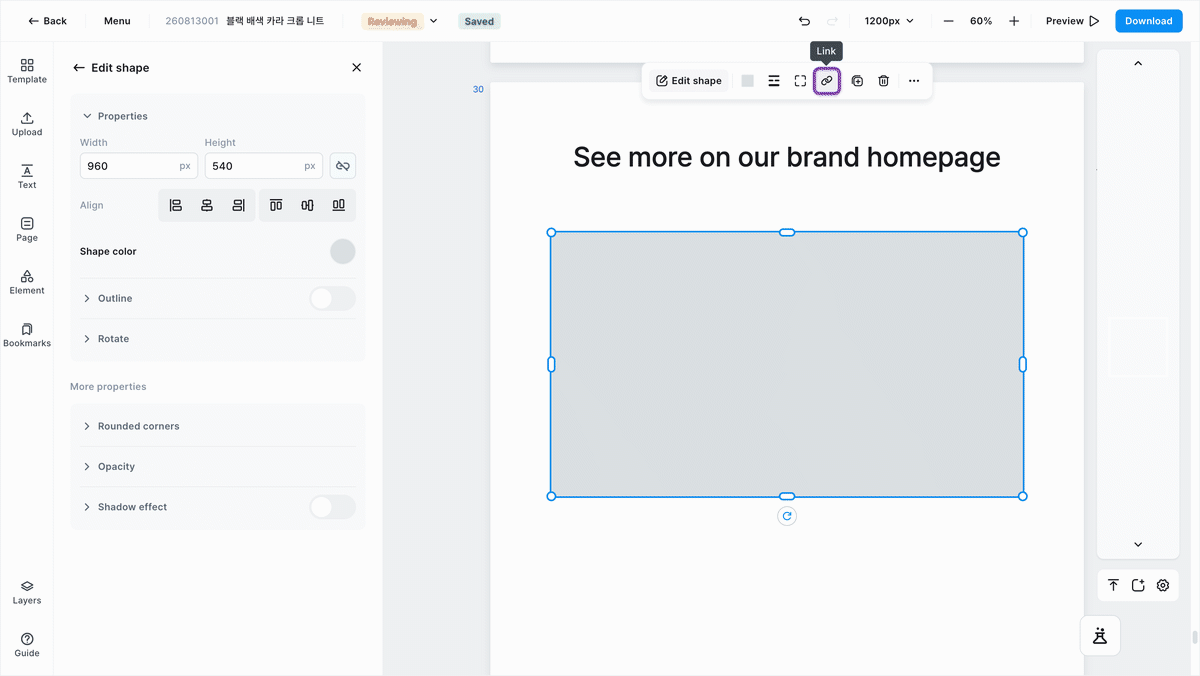The height and width of the screenshot is (676, 1200).
Task: Align shape to top
Action: pos(276,205)
